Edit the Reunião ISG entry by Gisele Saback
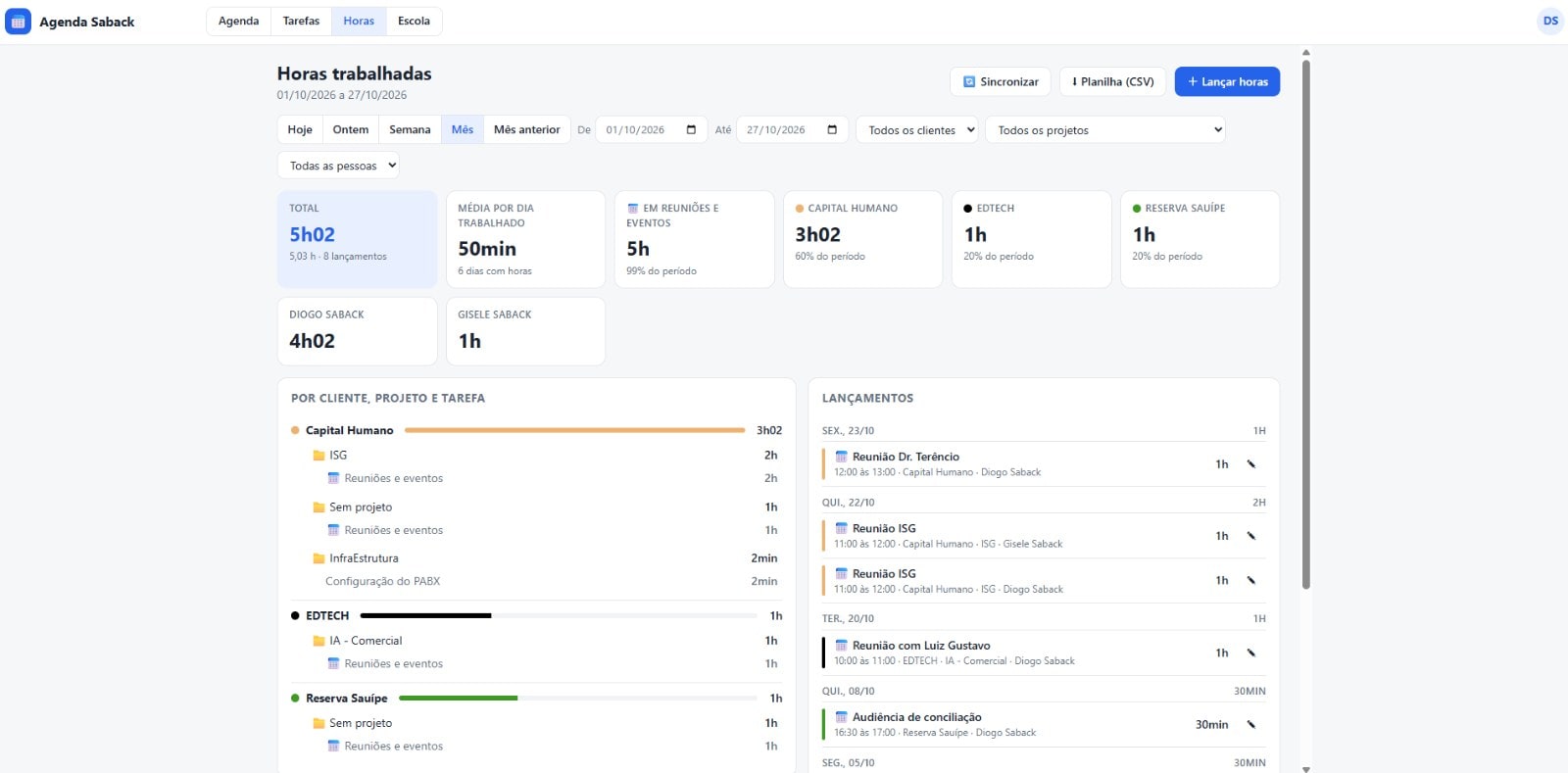 1251,536
